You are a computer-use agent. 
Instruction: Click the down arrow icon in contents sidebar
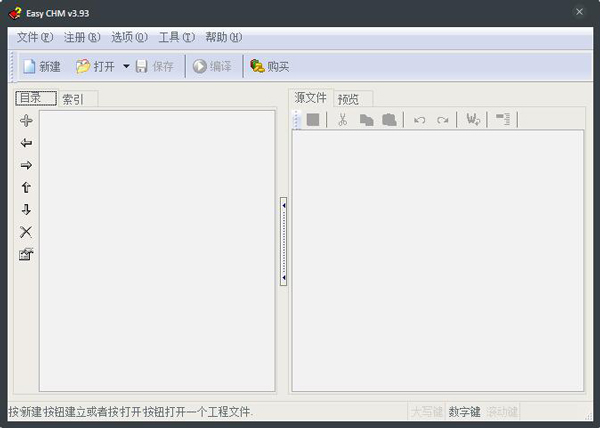(26, 210)
